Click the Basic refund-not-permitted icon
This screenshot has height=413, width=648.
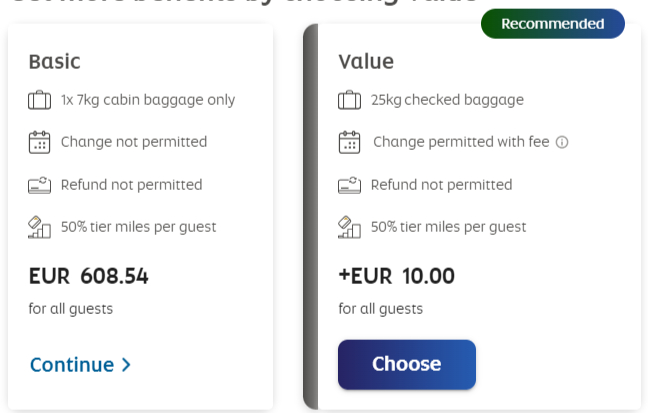pos(39,185)
